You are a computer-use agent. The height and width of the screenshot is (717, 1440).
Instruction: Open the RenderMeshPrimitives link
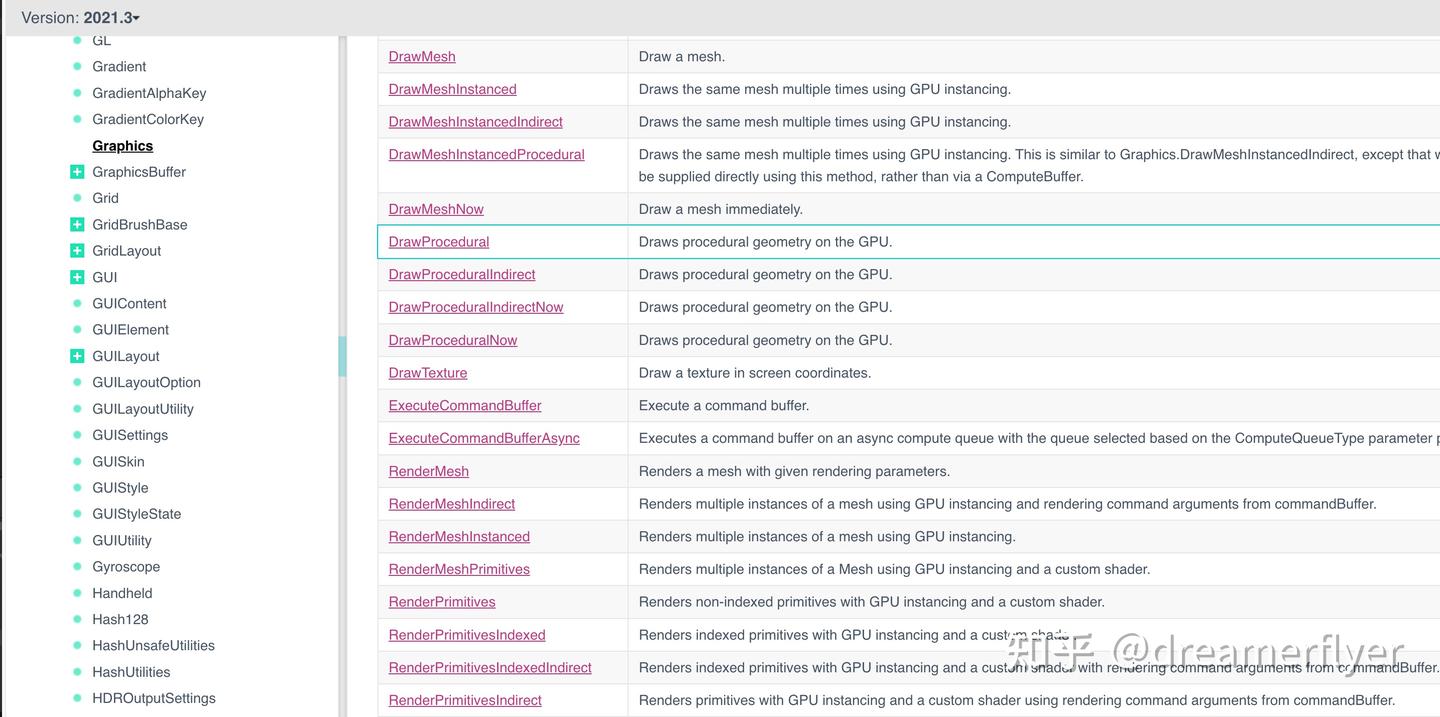(x=459, y=569)
